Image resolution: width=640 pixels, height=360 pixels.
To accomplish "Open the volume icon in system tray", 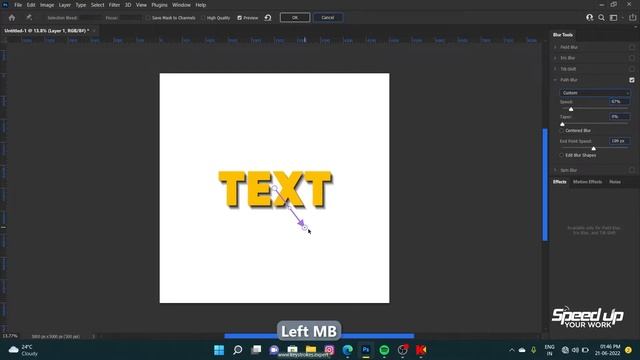I will click(x=575, y=350).
